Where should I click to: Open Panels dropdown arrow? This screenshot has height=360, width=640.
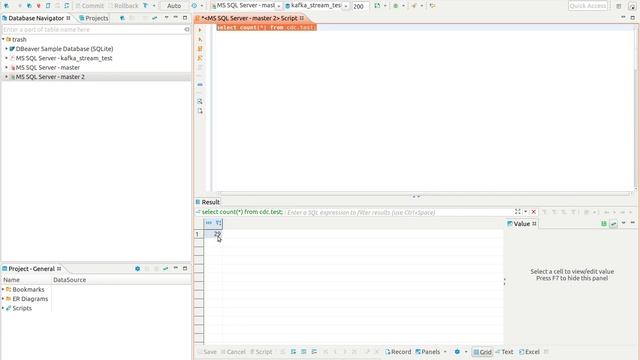point(445,352)
